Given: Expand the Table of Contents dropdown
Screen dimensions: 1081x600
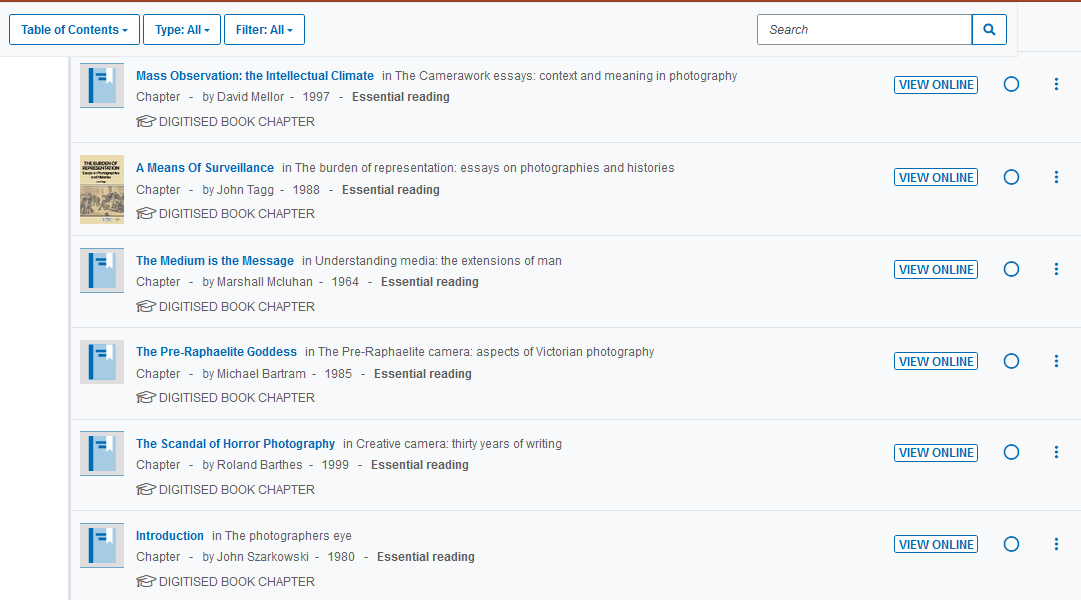Looking at the screenshot, I should [x=74, y=30].
